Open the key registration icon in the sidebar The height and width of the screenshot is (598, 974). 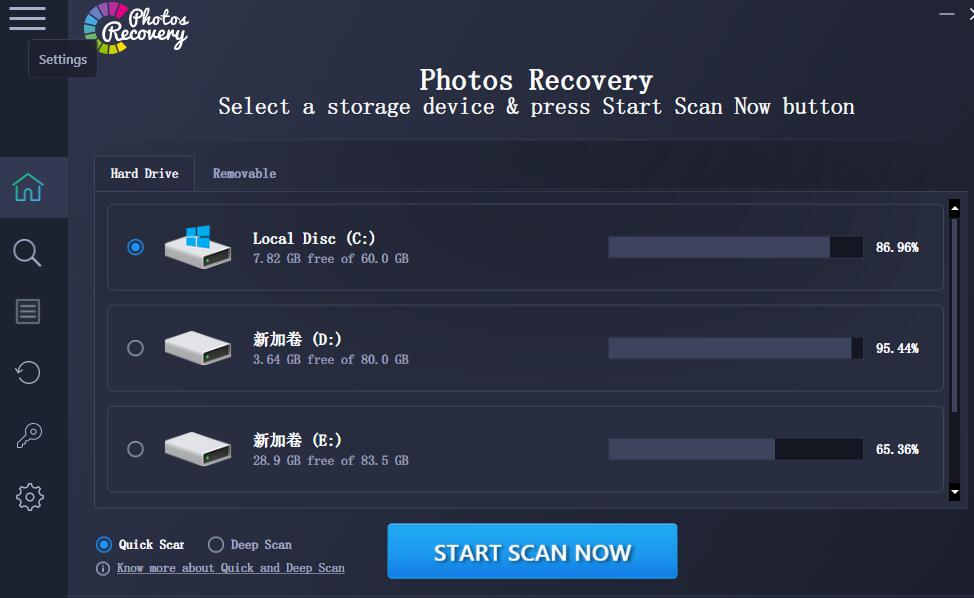[29, 435]
